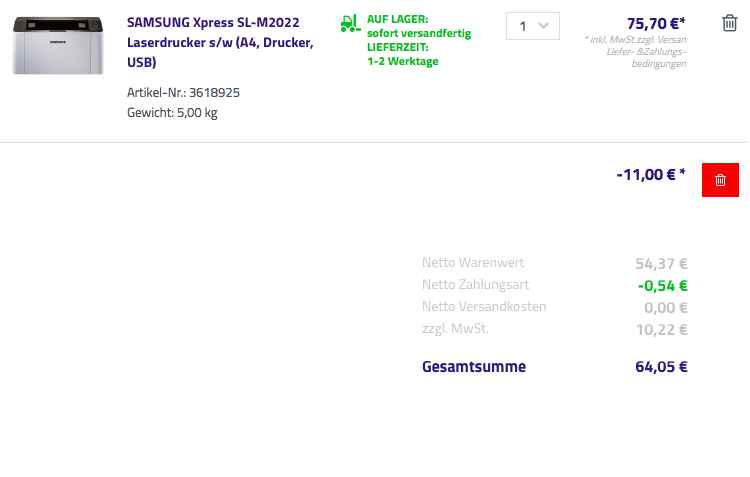Click the Artikel-Nr. 3618925 text
Viewport: 750px width, 477px height.
183,92
